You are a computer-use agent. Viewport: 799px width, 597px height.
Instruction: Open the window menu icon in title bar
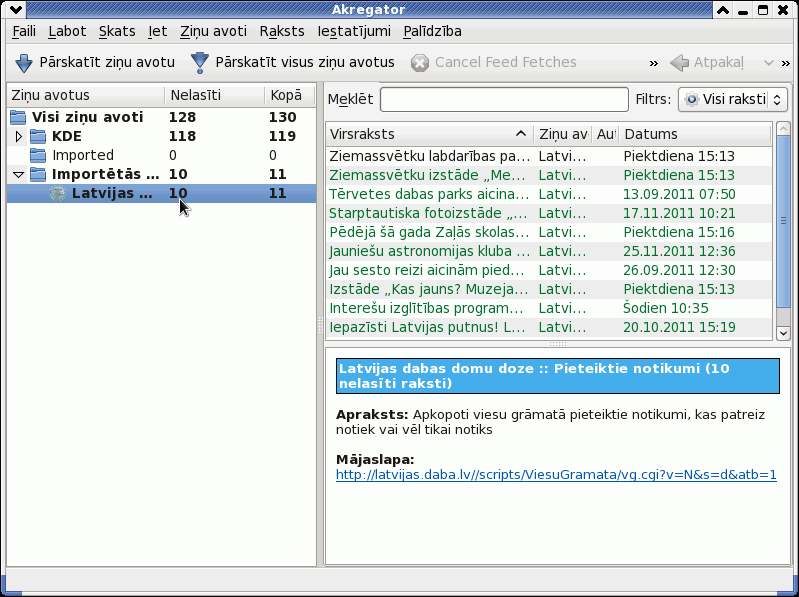[x=15, y=9]
